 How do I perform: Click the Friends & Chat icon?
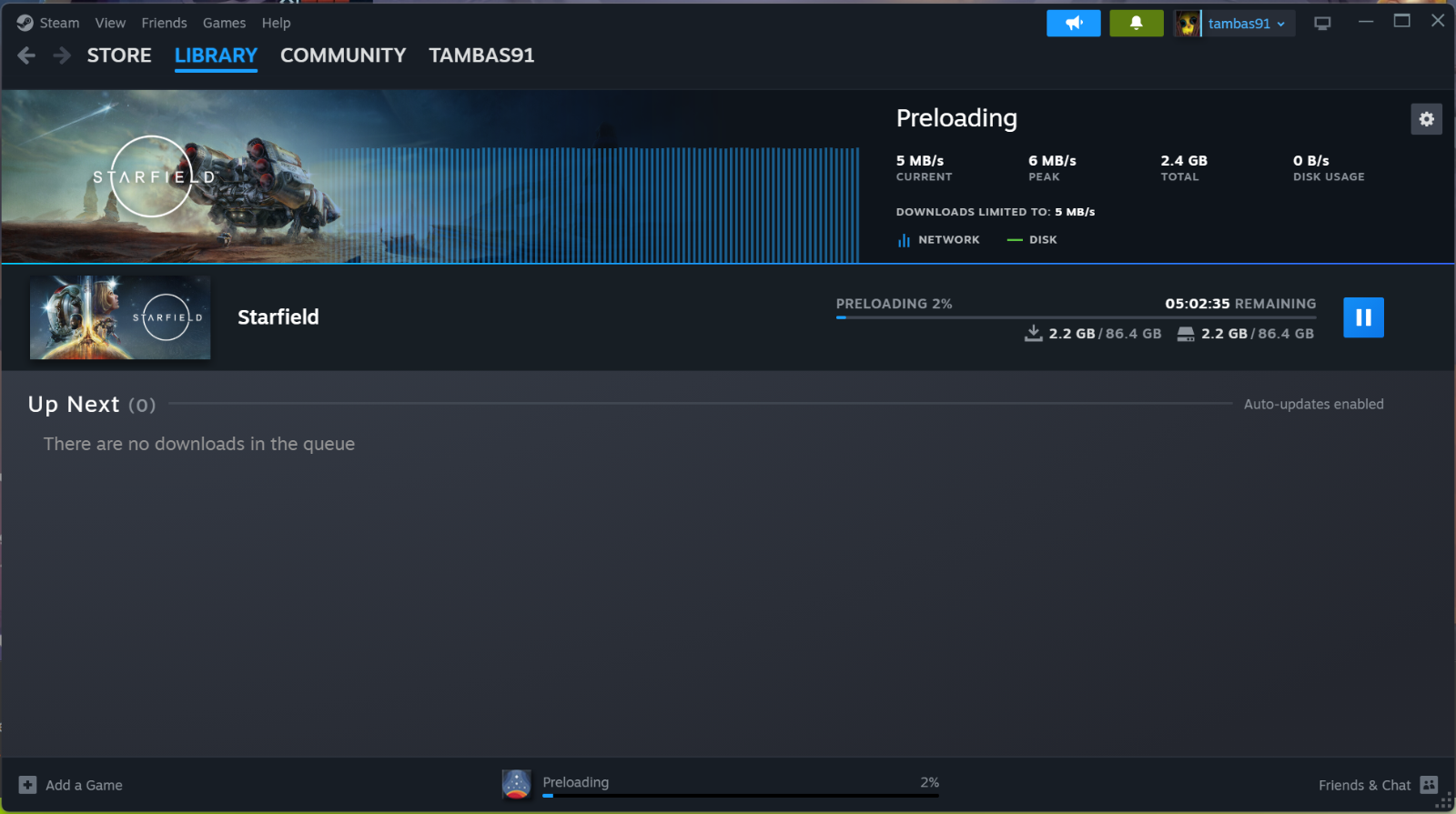(1429, 785)
